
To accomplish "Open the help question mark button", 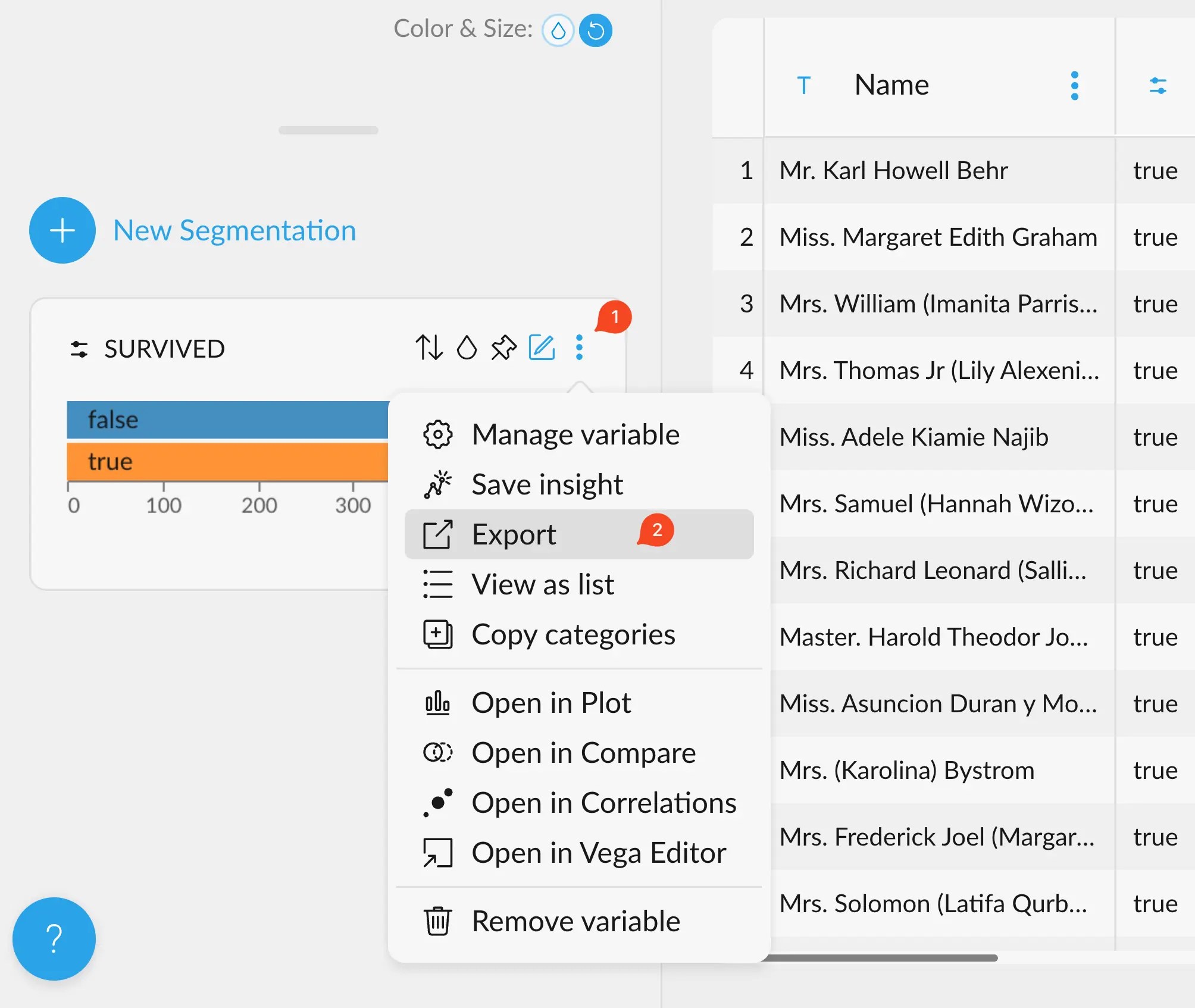I will (54, 938).
